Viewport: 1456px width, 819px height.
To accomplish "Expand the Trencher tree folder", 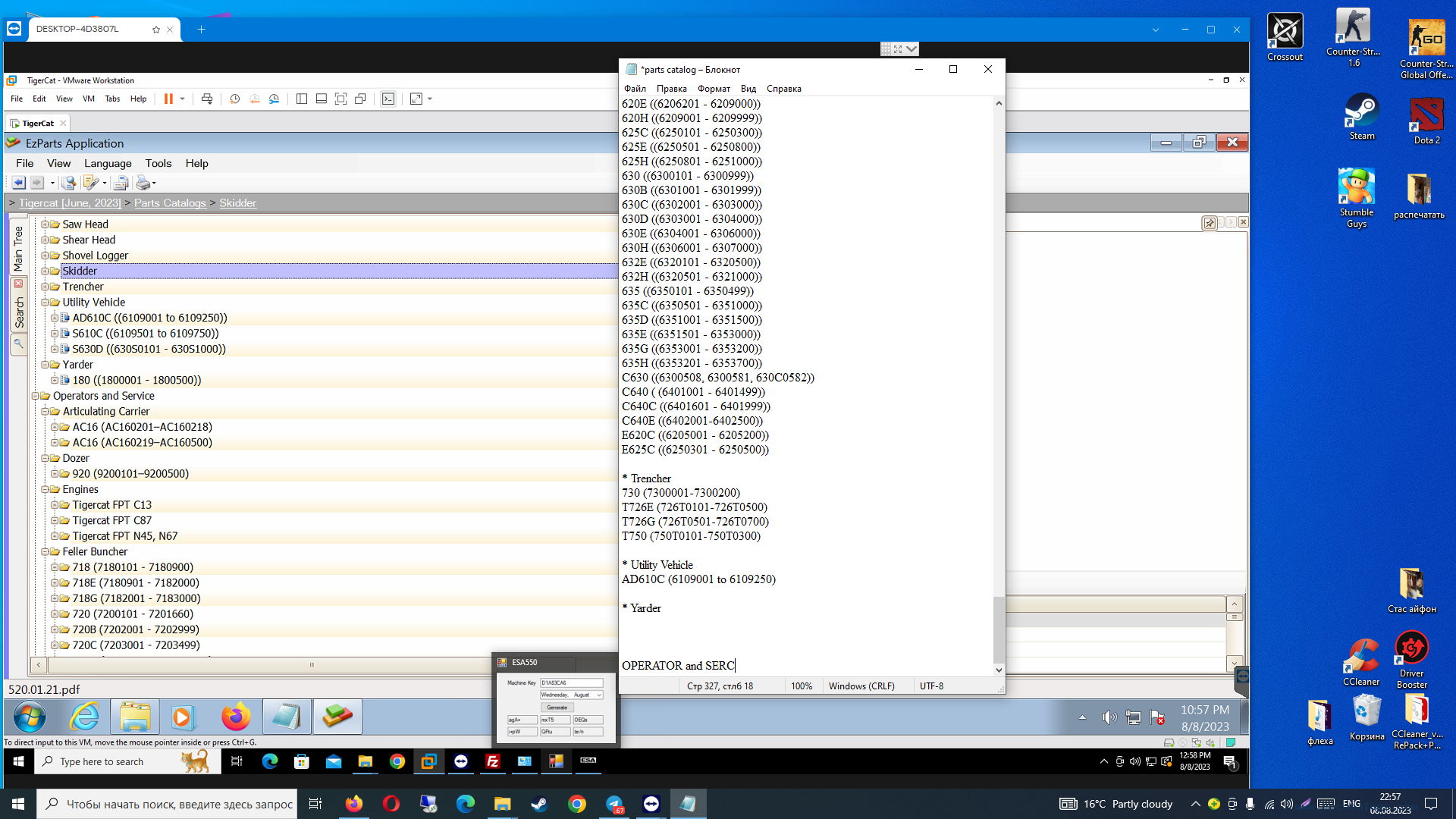I will point(45,287).
